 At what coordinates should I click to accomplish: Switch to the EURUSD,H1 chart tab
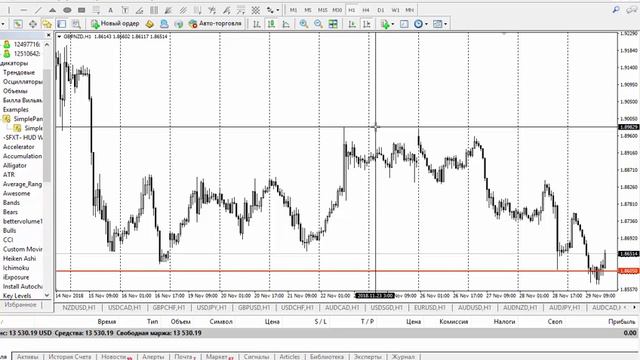click(x=429, y=307)
